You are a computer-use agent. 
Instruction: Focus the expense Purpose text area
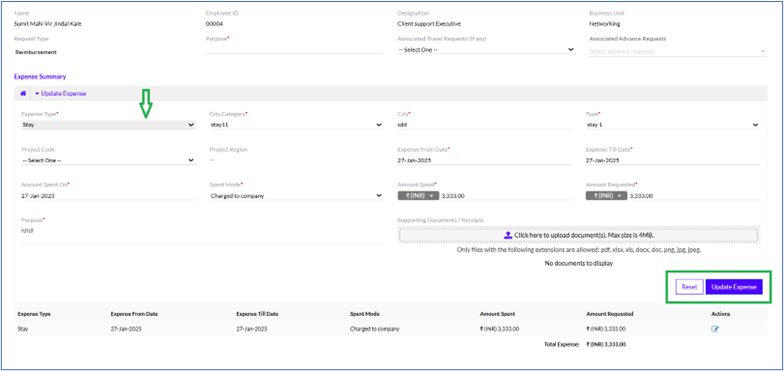pyautogui.click(x=202, y=234)
